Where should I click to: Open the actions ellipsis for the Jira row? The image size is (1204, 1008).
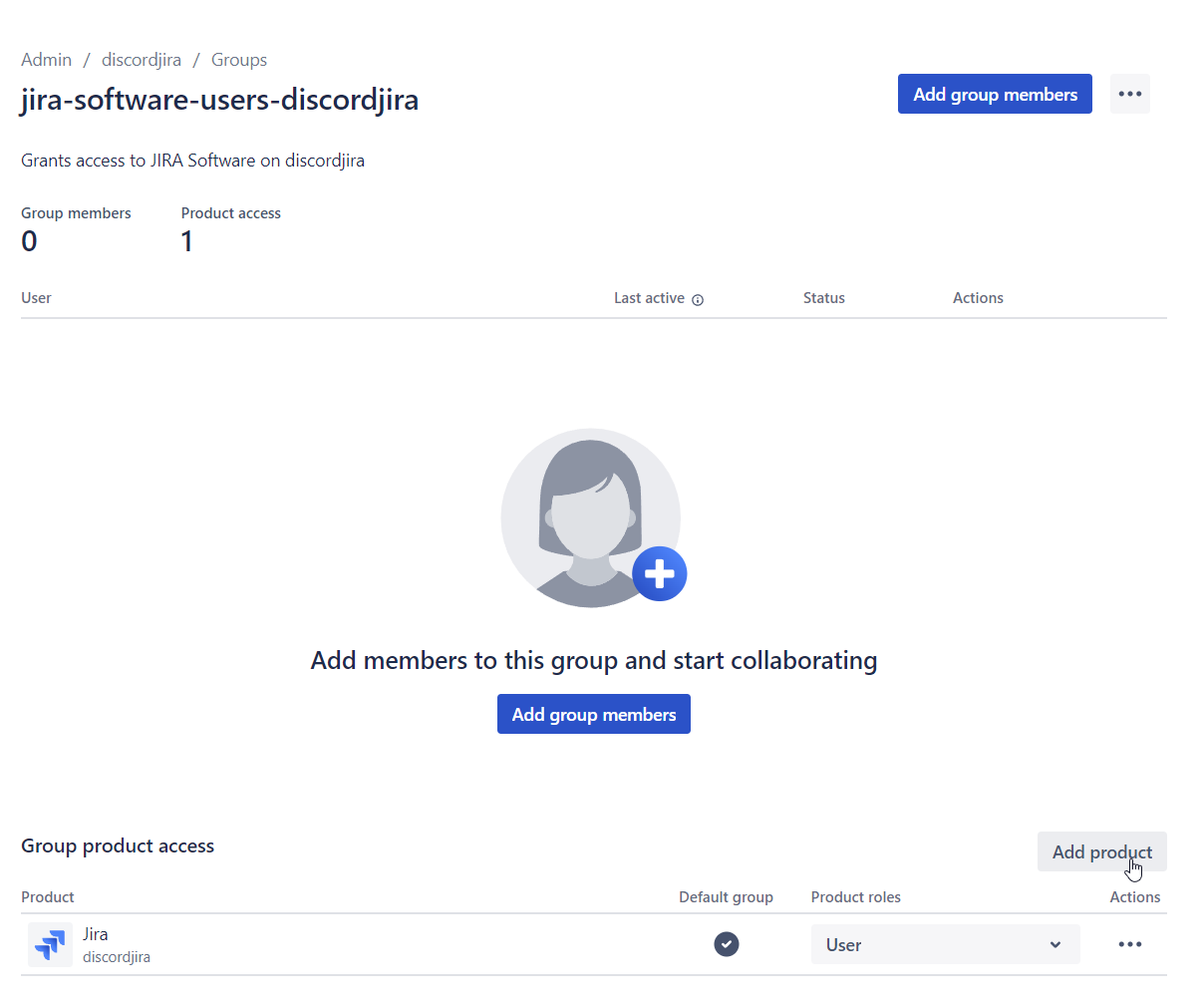[x=1129, y=944]
